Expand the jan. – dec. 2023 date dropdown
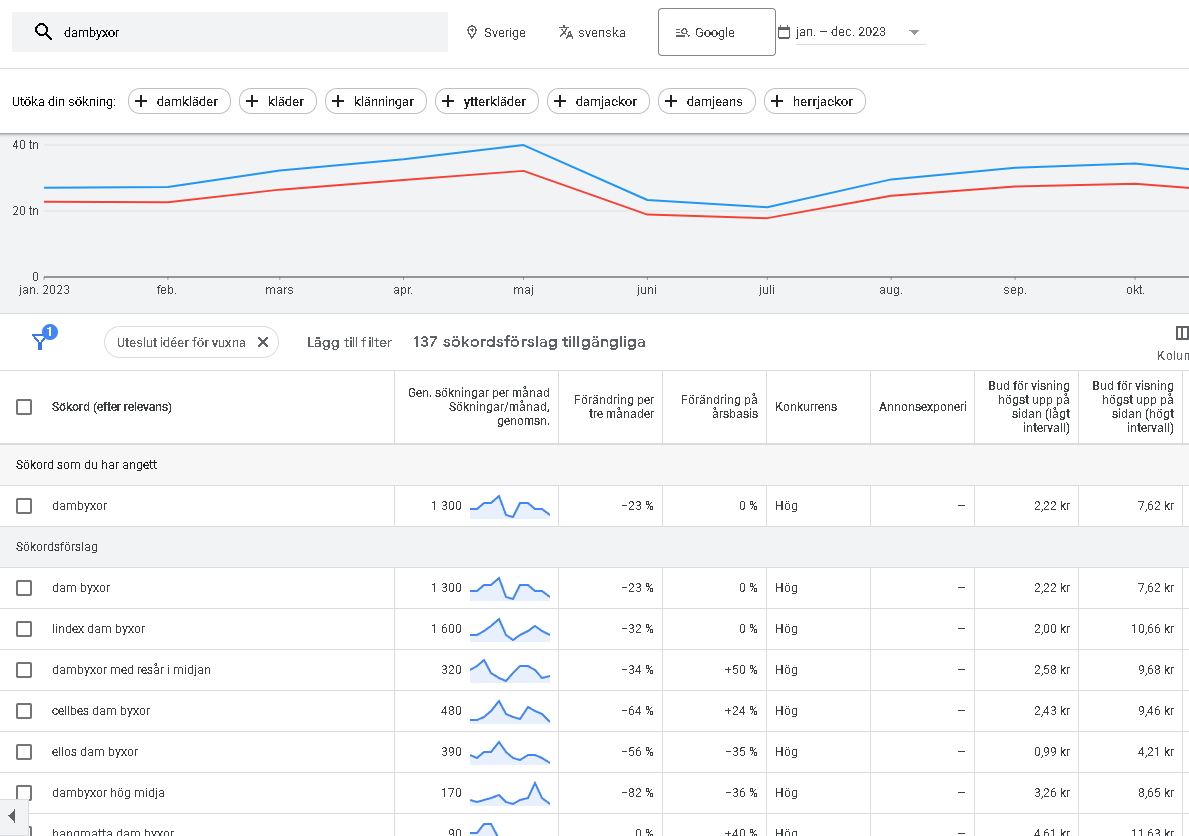Screen dimensions: 1189x836 point(914,32)
